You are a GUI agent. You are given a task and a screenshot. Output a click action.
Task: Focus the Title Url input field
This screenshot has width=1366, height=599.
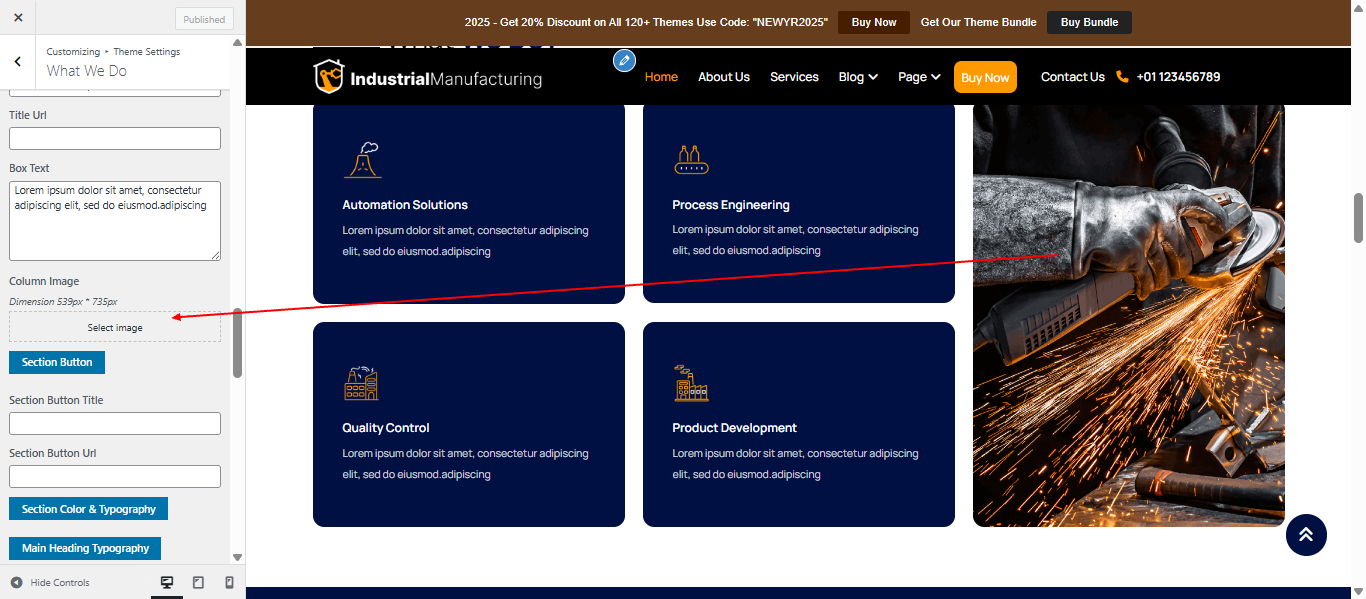point(115,138)
